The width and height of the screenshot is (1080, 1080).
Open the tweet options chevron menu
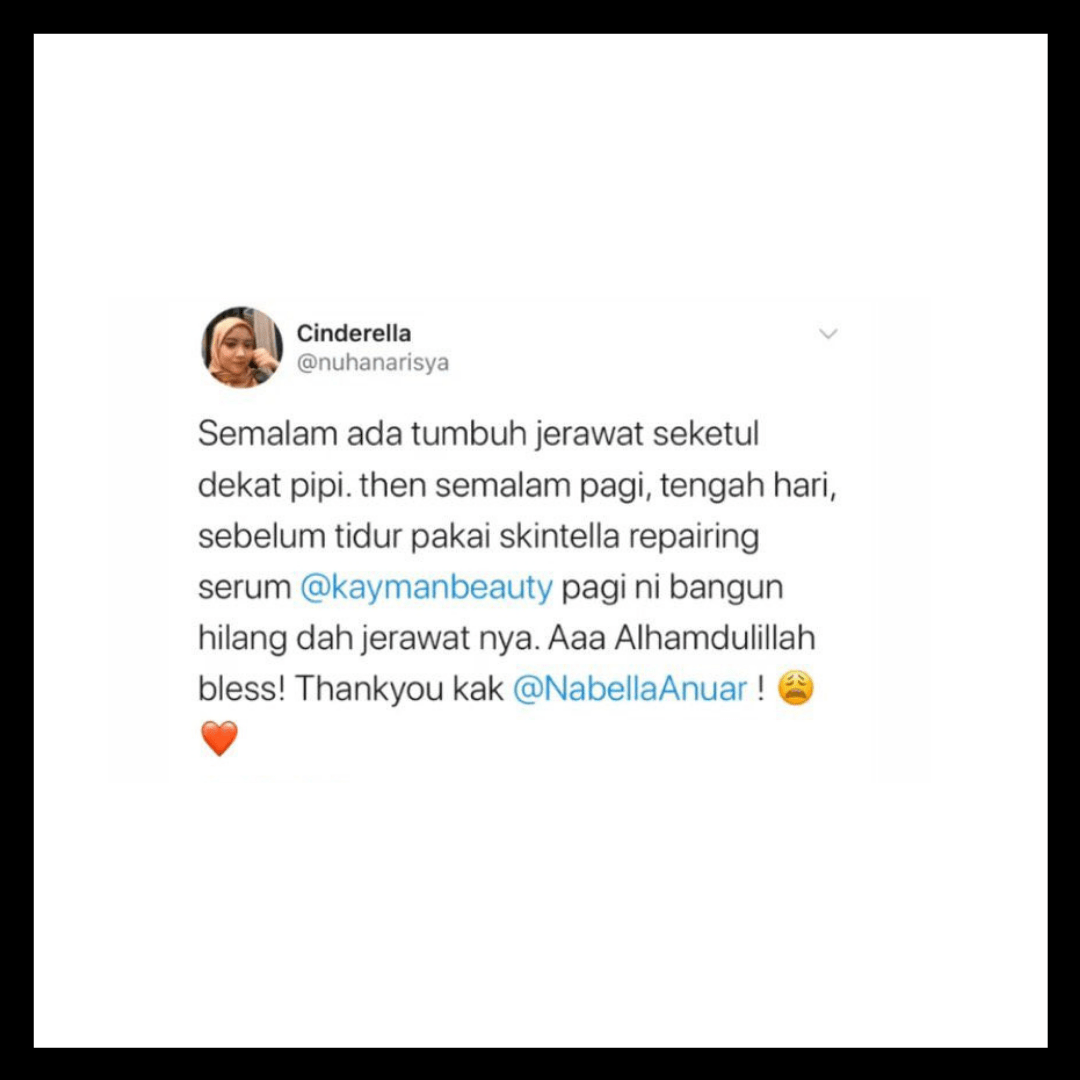tap(828, 334)
